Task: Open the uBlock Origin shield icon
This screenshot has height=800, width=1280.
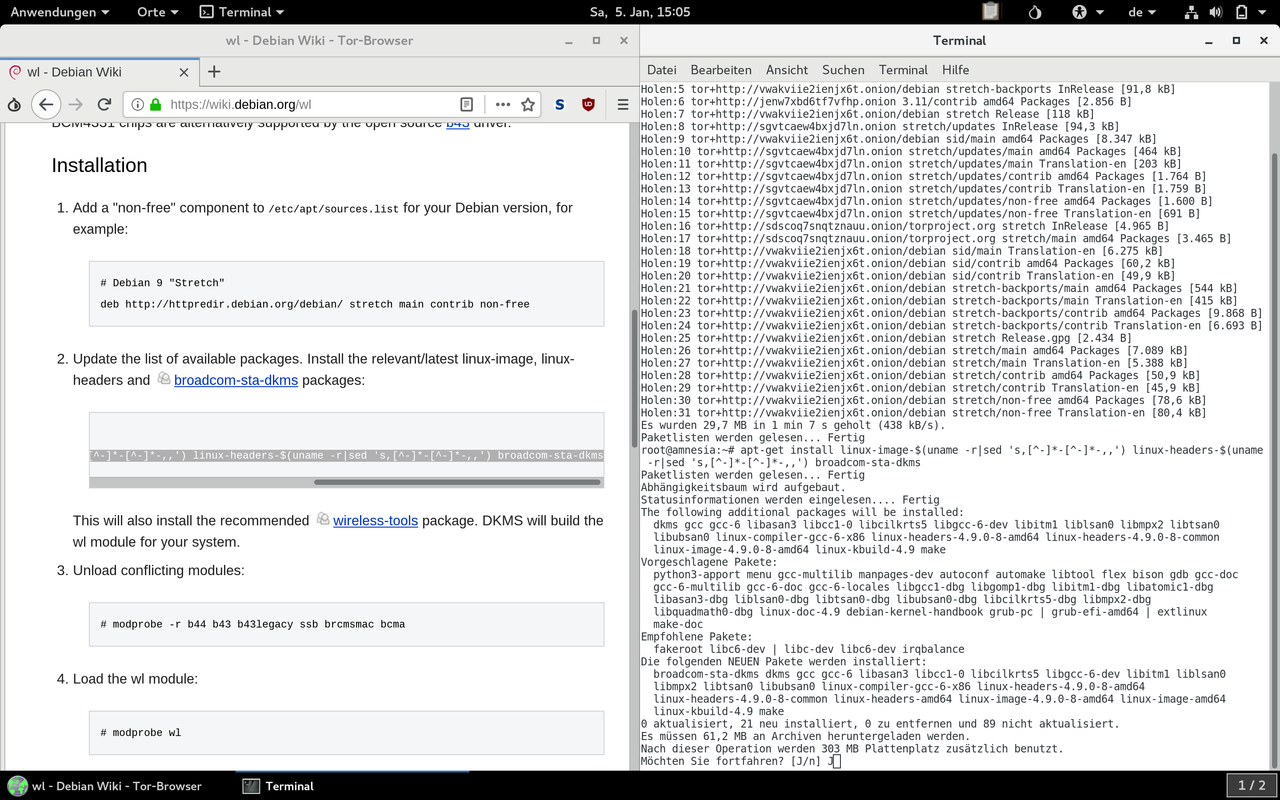Action: pos(588,104)
